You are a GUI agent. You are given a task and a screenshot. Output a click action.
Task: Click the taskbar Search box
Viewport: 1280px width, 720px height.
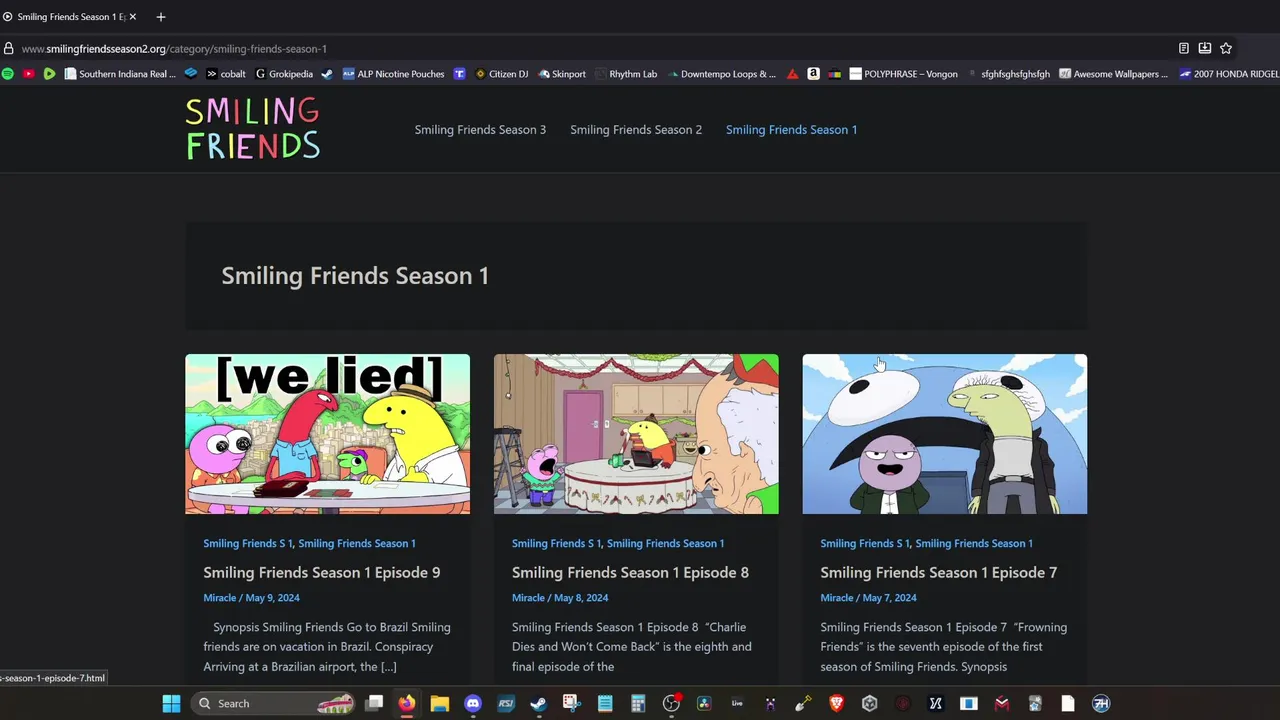coord(273,703)
